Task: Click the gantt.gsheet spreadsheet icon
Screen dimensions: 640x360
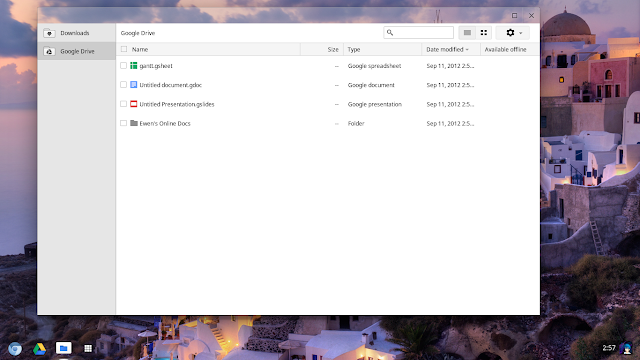Action: click(133, 66)
